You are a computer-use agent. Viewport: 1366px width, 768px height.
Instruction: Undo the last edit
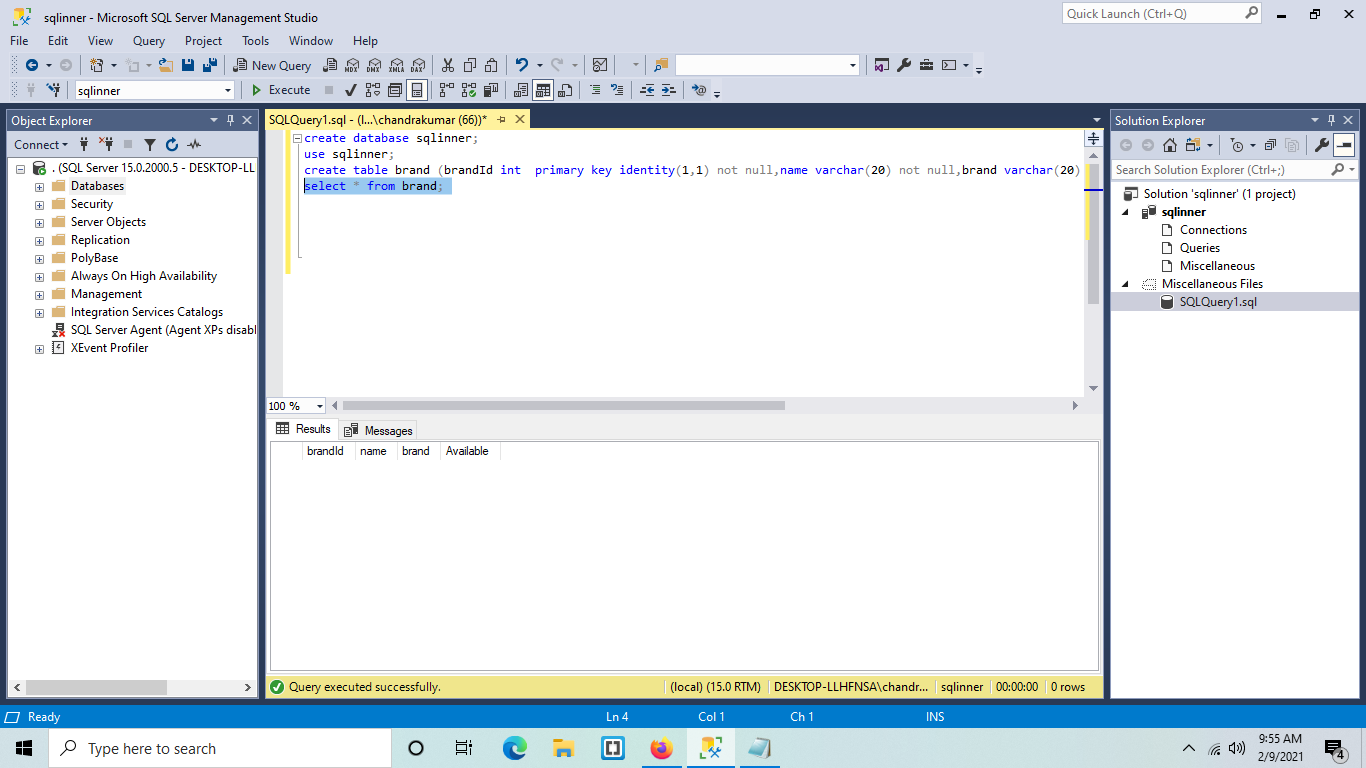point(522,65)
